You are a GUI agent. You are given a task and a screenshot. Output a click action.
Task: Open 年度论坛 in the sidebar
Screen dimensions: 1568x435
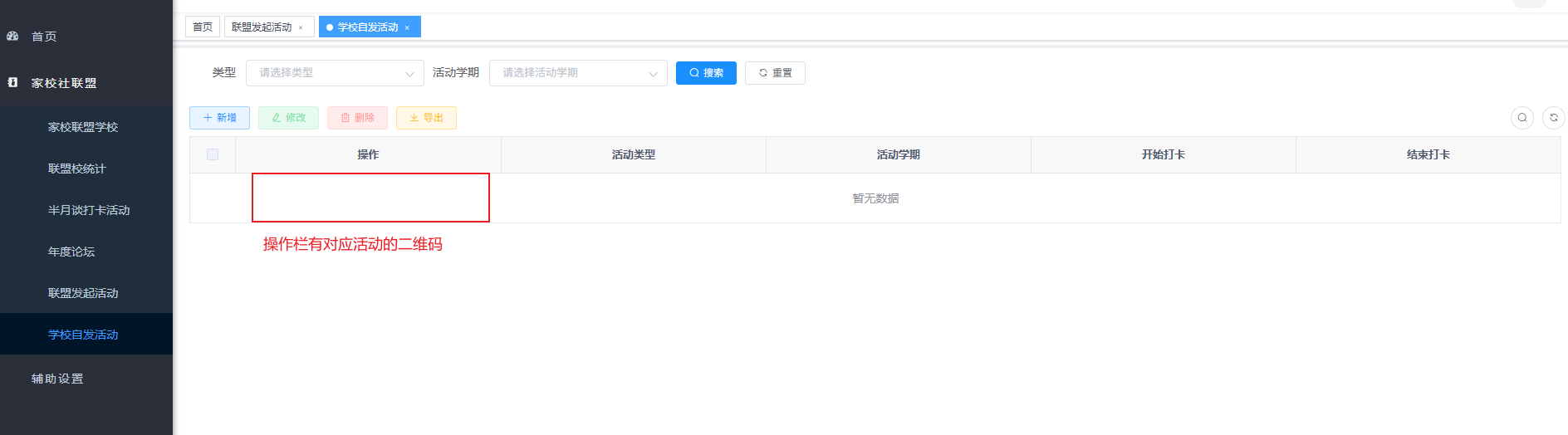pos(71,252)
